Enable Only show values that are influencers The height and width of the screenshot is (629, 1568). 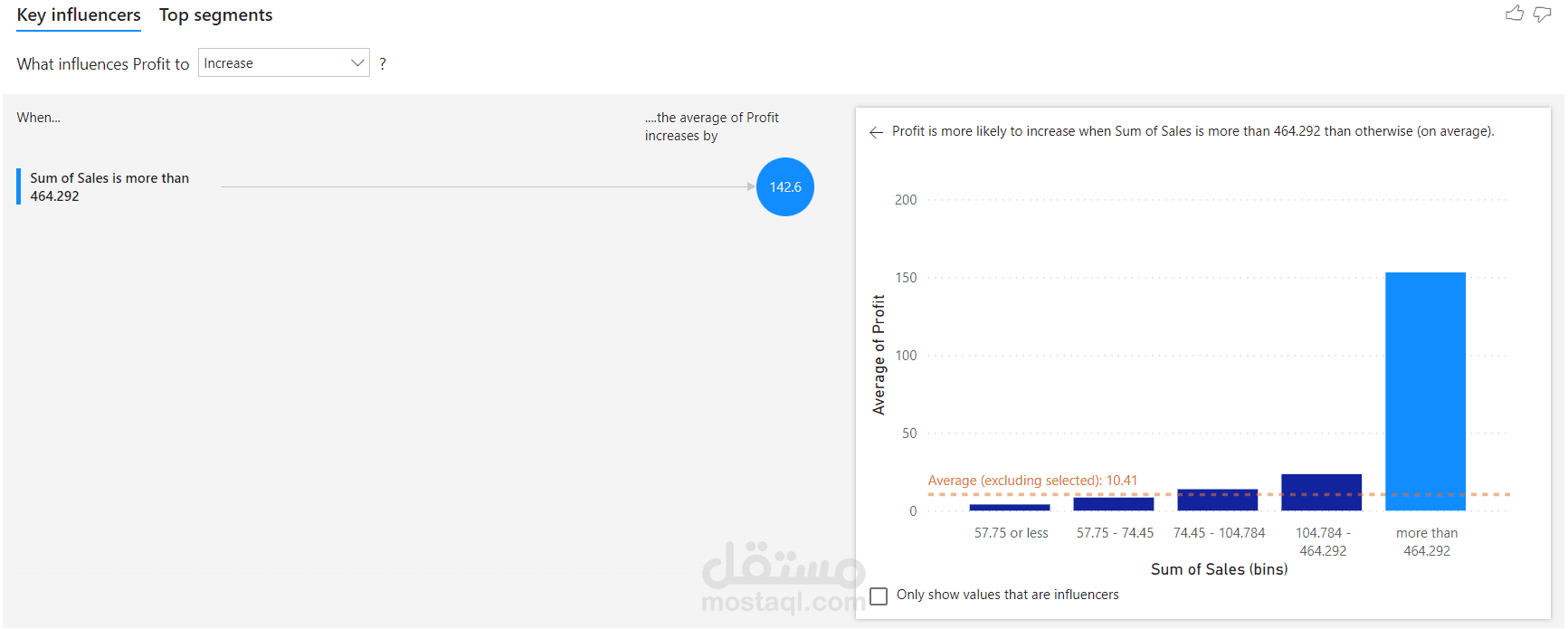click(879, 596)
